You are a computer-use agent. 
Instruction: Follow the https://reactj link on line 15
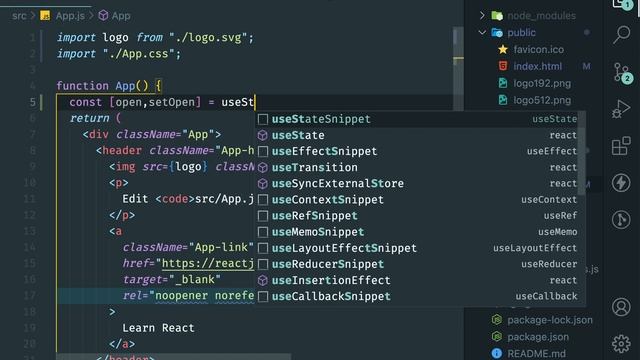click(208, 264)
